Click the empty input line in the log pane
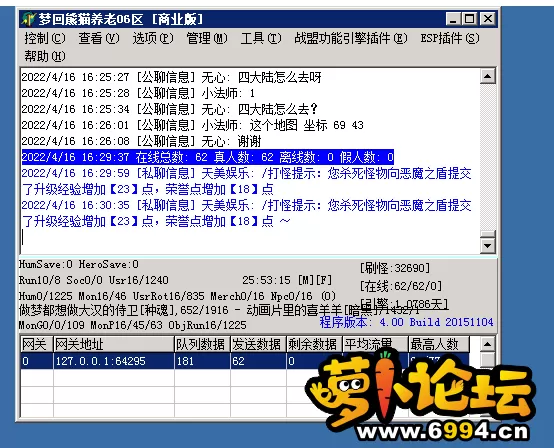554x448 pixels. (x=250, y=237)
